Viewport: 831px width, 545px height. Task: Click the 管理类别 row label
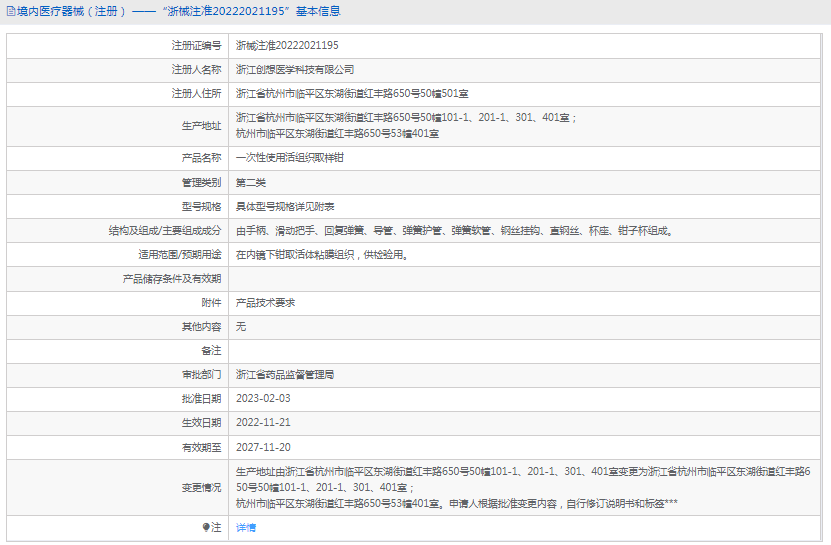tap(201, 183)
